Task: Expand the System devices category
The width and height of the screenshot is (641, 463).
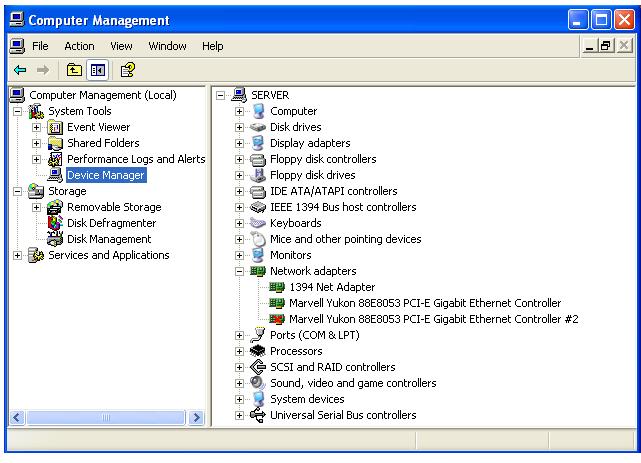Action: (240, 399)
